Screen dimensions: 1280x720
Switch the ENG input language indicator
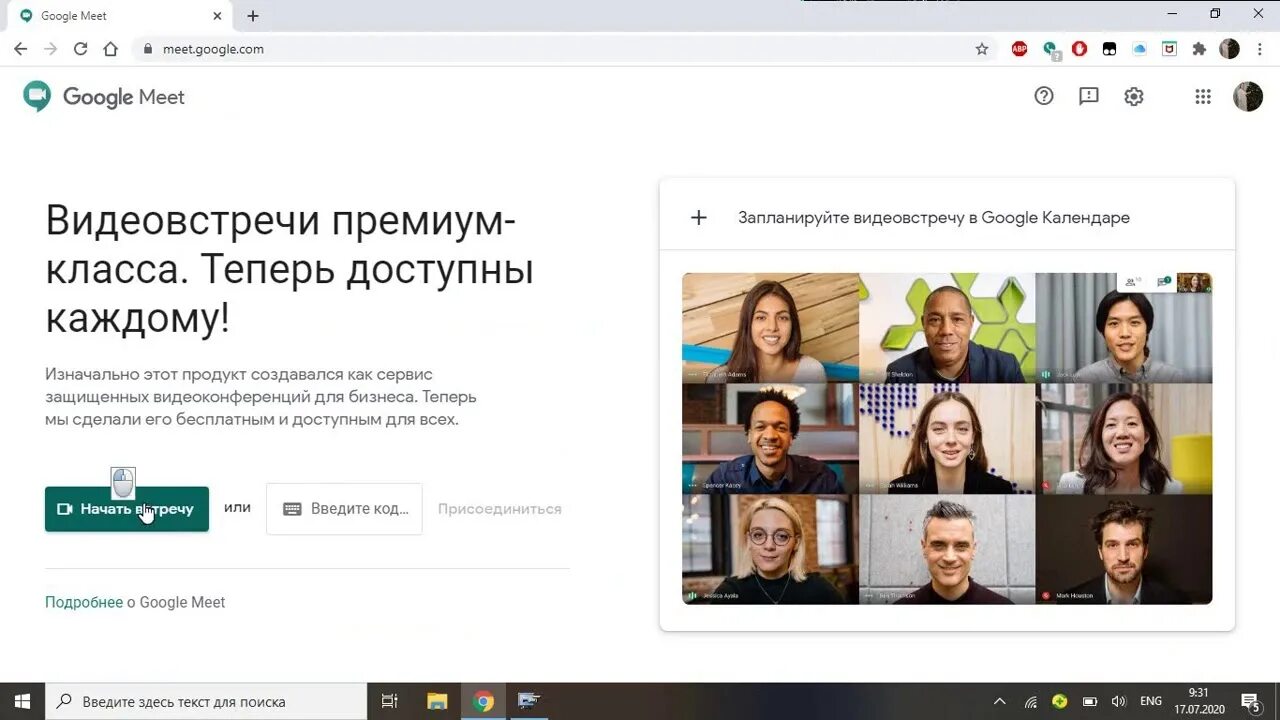[1150, 701]
